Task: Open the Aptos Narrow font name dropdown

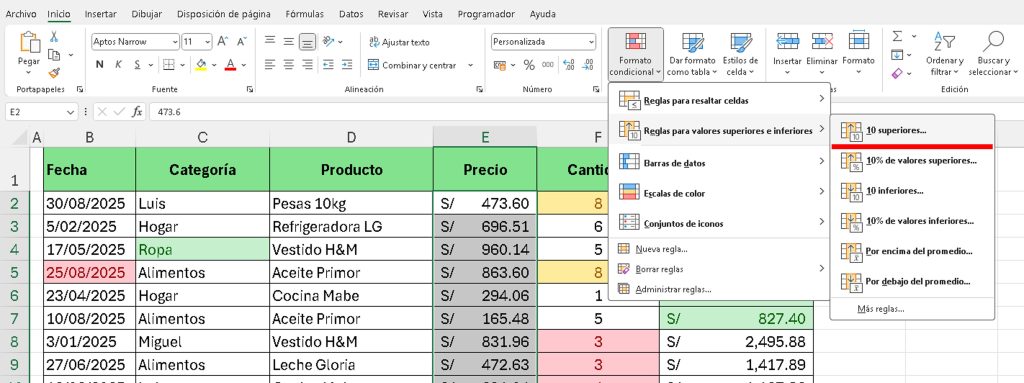Action: [174, 42]
